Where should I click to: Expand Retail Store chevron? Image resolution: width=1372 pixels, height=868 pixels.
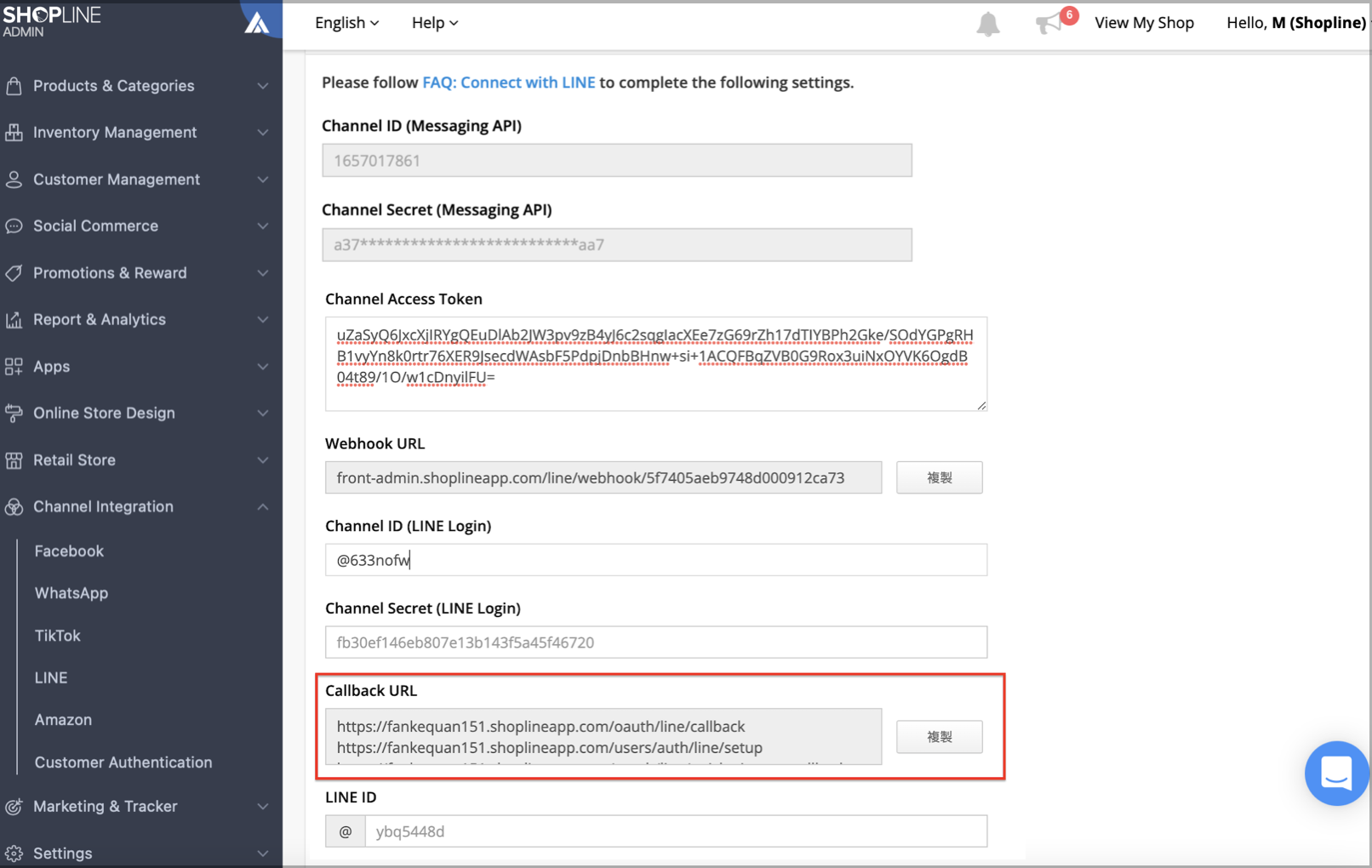click(x=263, y=460)
